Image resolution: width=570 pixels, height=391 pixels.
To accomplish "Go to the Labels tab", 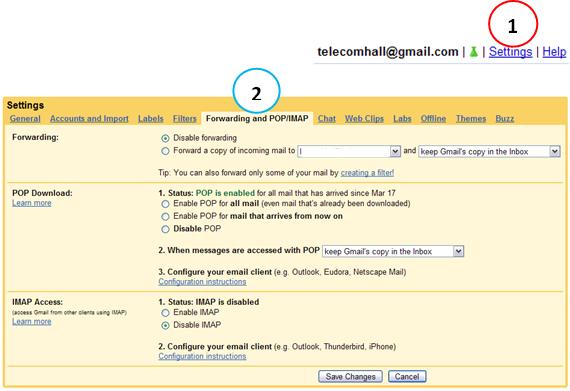I will pyautogui.click(x=150, y=118).
